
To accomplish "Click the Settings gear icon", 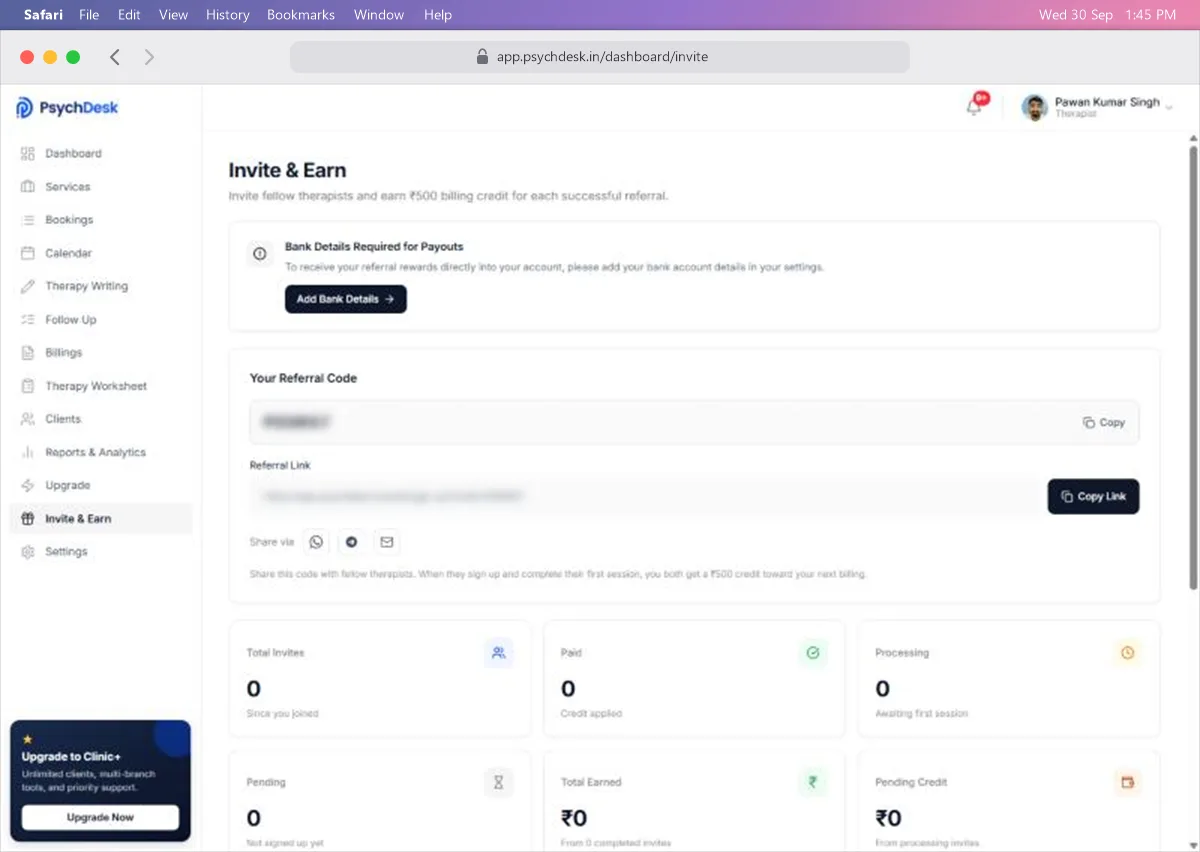I will tap(28, 552).
